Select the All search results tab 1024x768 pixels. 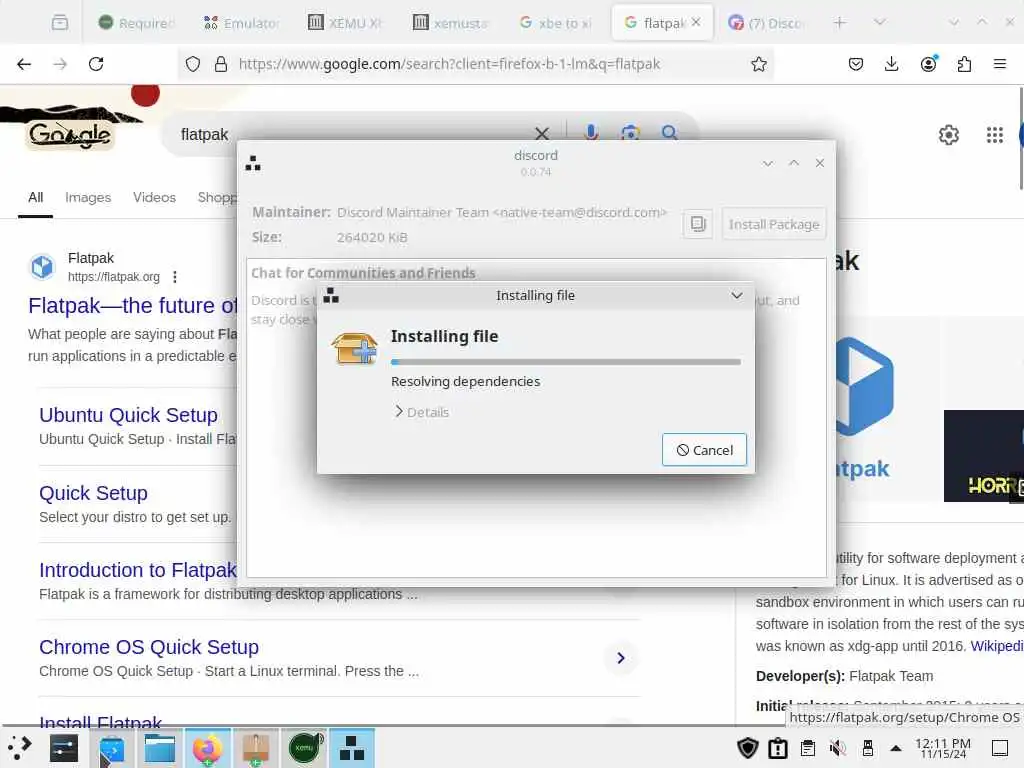(35, 197)
